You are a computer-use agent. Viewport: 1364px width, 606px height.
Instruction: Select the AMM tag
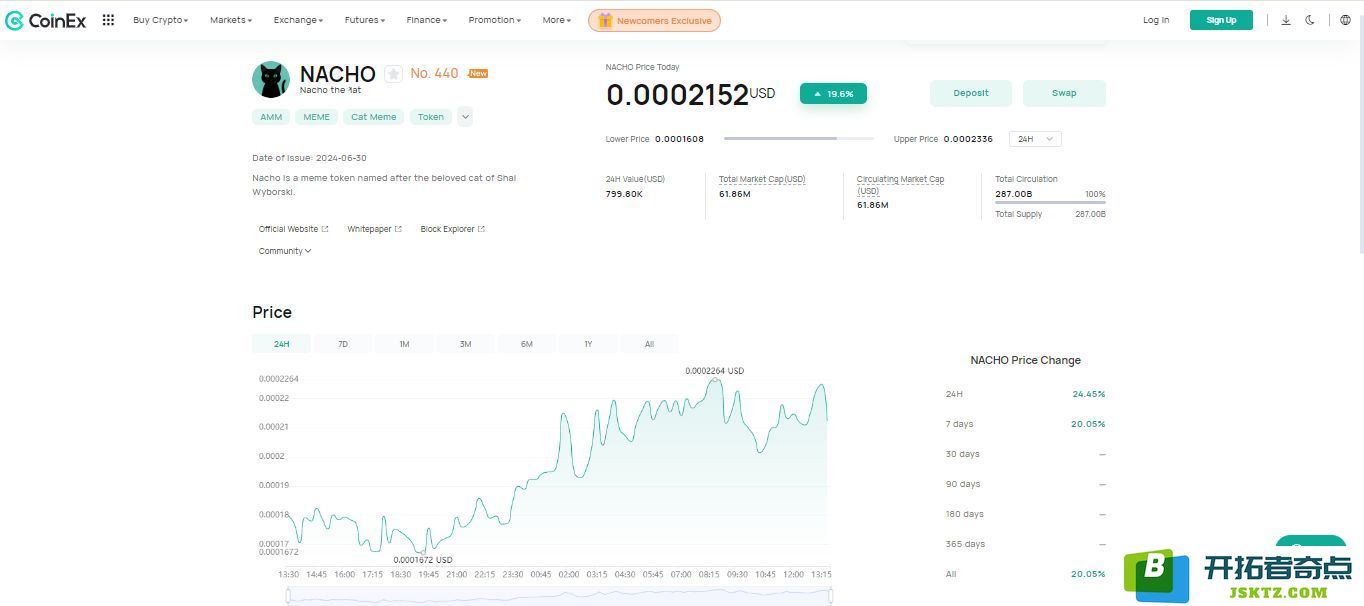[271, 117]
